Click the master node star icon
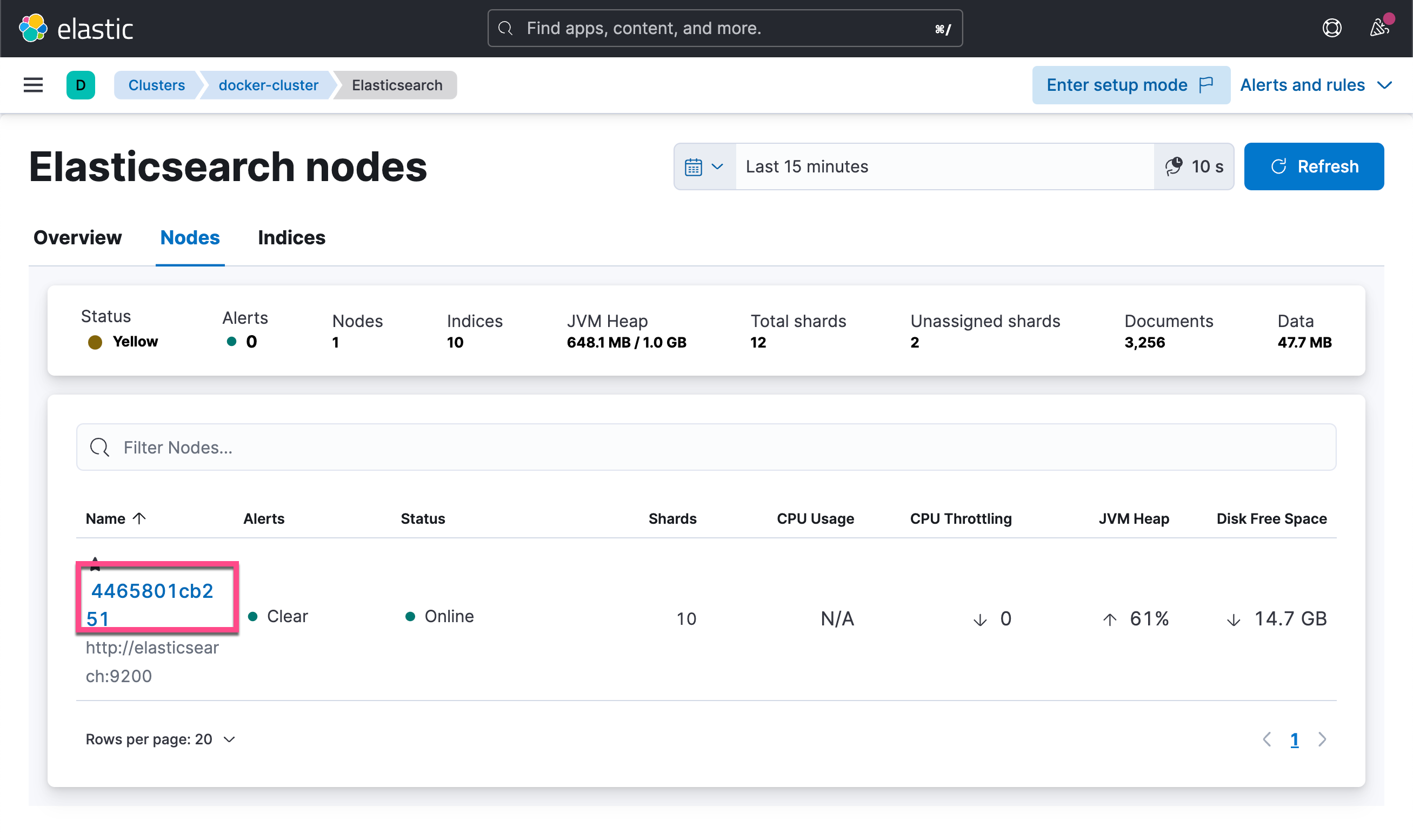Image resolution: width=1413 pixels, height=840 pixels. [x=95, y=563]
